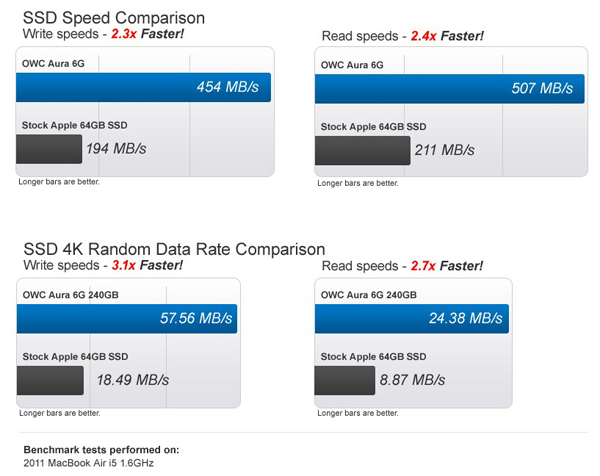Click the dark 194 MB/s bar
This screenshot has width=600, height=476.
49,148
